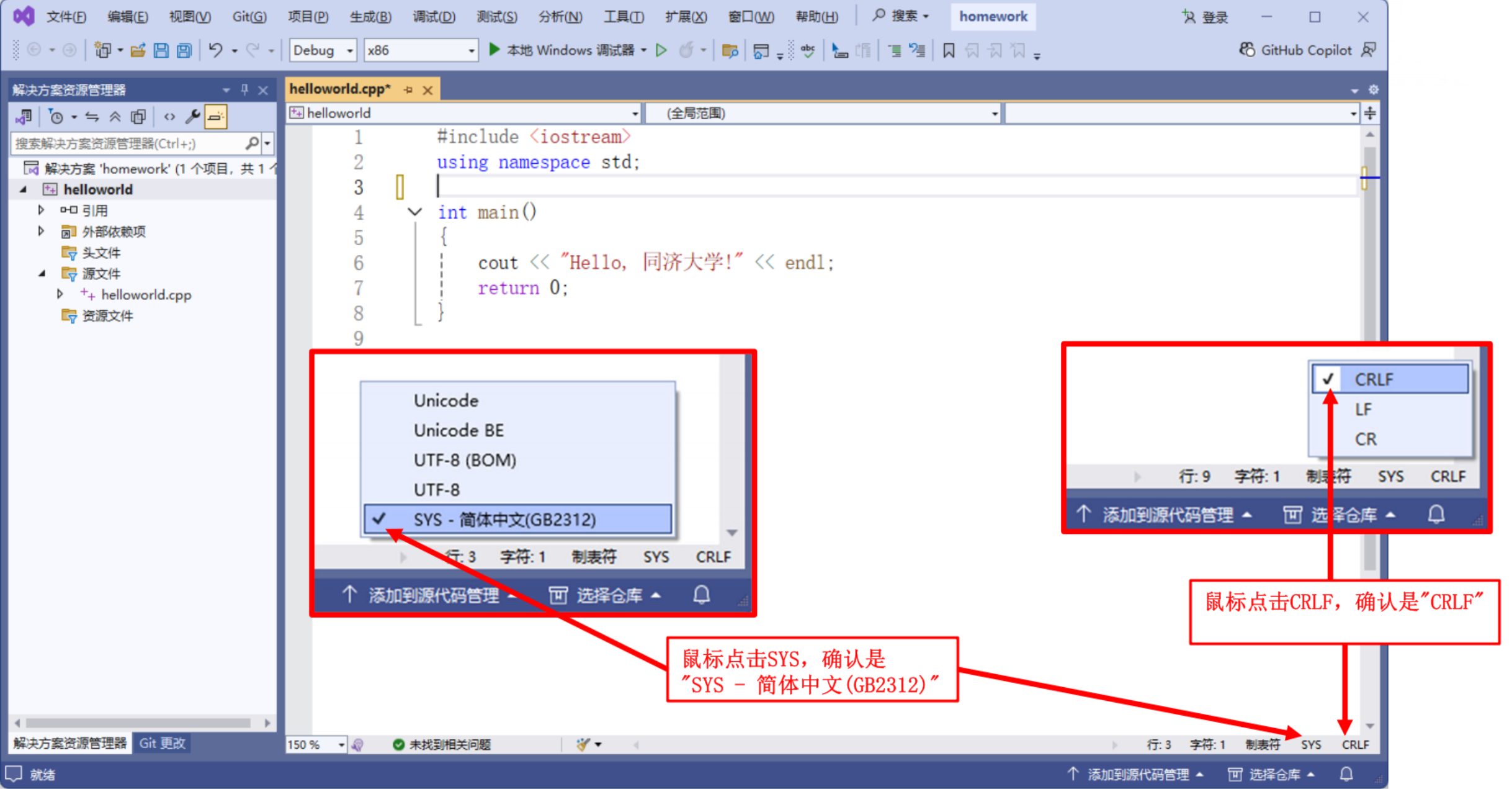The width and height of the screenshot is (1512, 789).
Task: Toggle auto-hide pin on Solution Explorer panel
Action: click(x=244, y=90)
